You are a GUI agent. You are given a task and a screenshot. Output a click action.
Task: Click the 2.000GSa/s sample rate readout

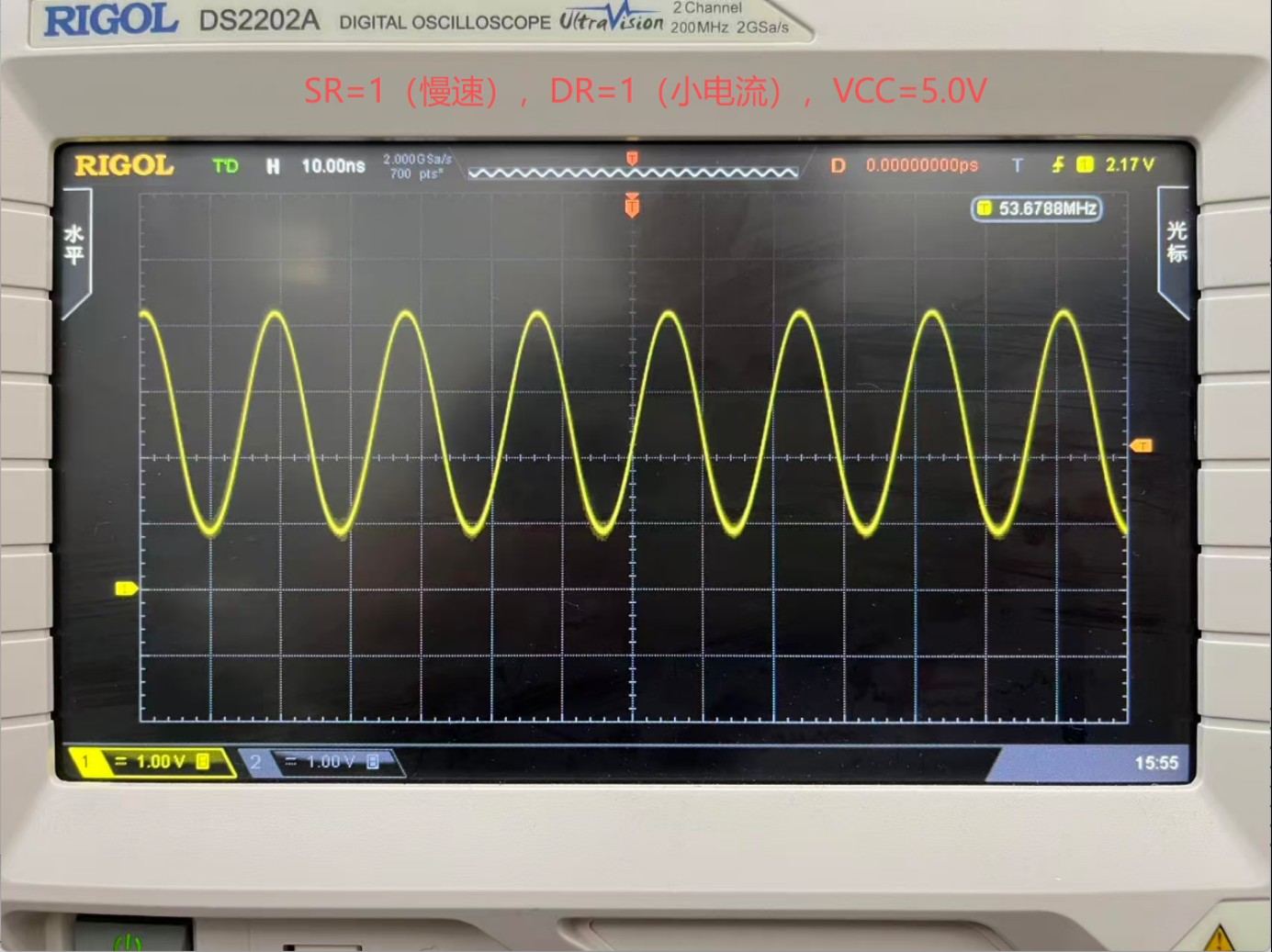[x=417, y=160]
